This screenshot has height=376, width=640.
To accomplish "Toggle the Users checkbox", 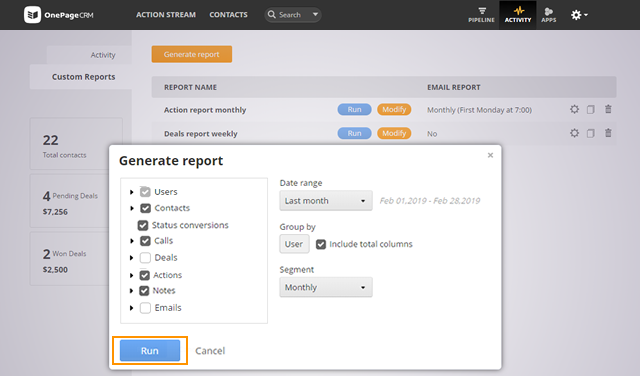I will [145, 191].
